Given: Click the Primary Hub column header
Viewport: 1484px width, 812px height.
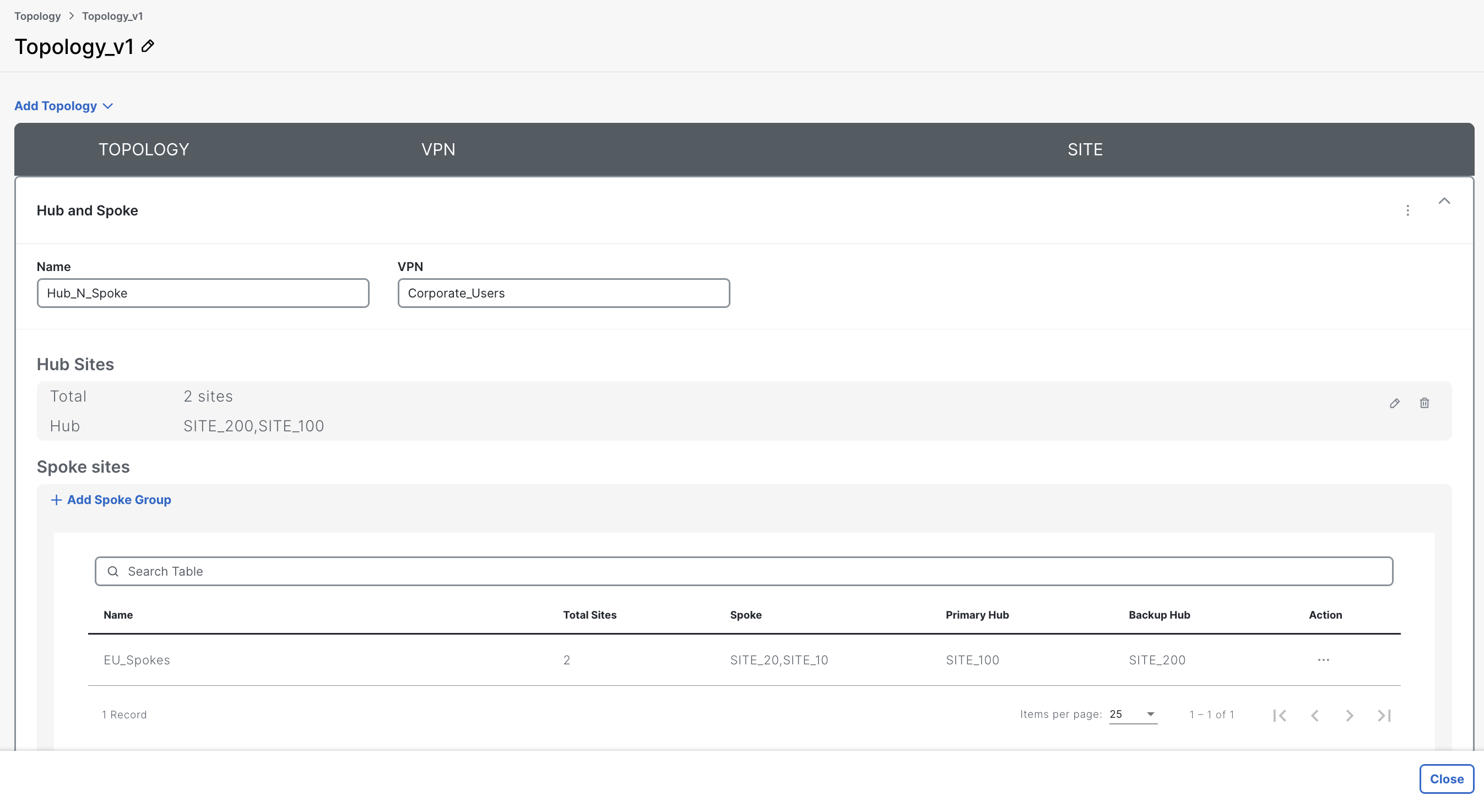Looking at the screenshot, I should (x=977, y=615).
